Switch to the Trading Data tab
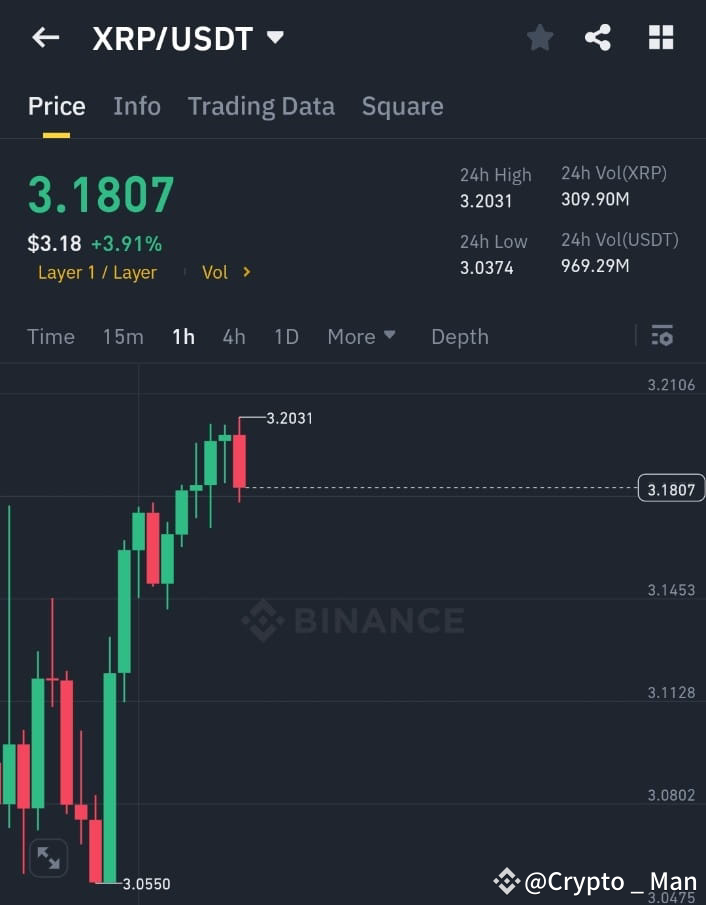The width and height of the screenshot is (706, 905). point(261,106)
